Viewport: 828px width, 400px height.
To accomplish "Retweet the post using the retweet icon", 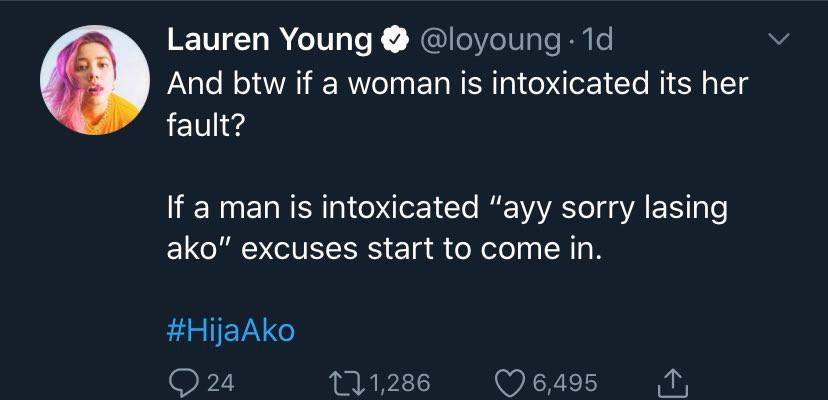I will tap(346, 382).
